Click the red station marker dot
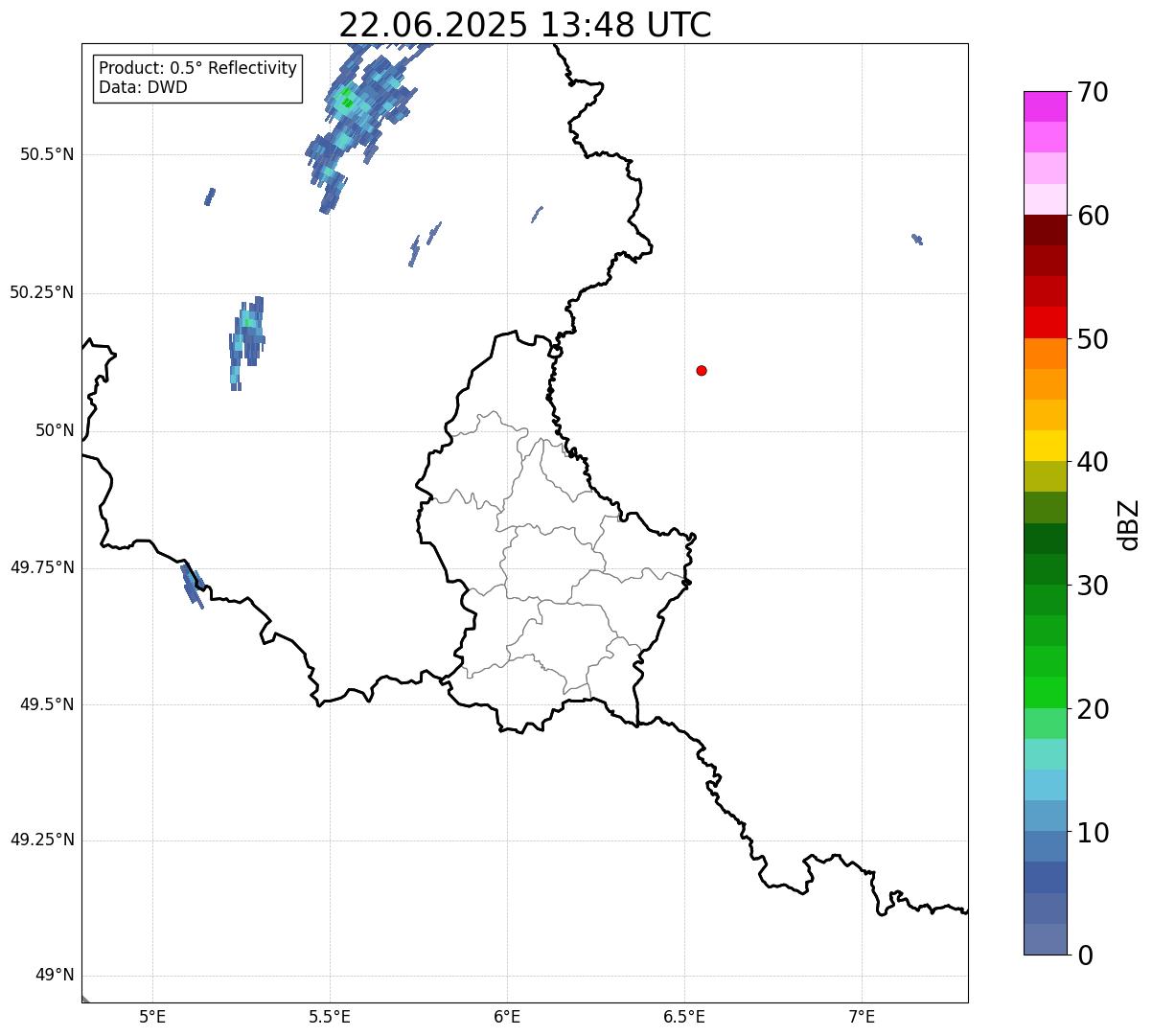The image size is (1152, 1036). (702, 370)
